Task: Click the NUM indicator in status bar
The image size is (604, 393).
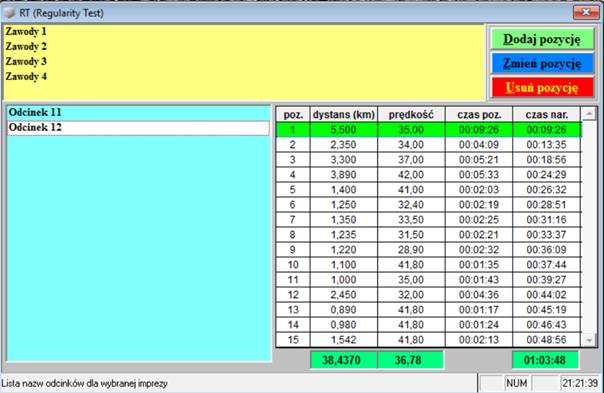Action: (517, 383)
